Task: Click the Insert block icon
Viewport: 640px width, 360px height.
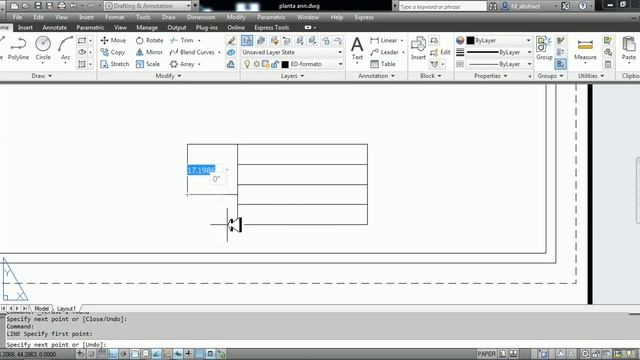Action: click(418, 48)
